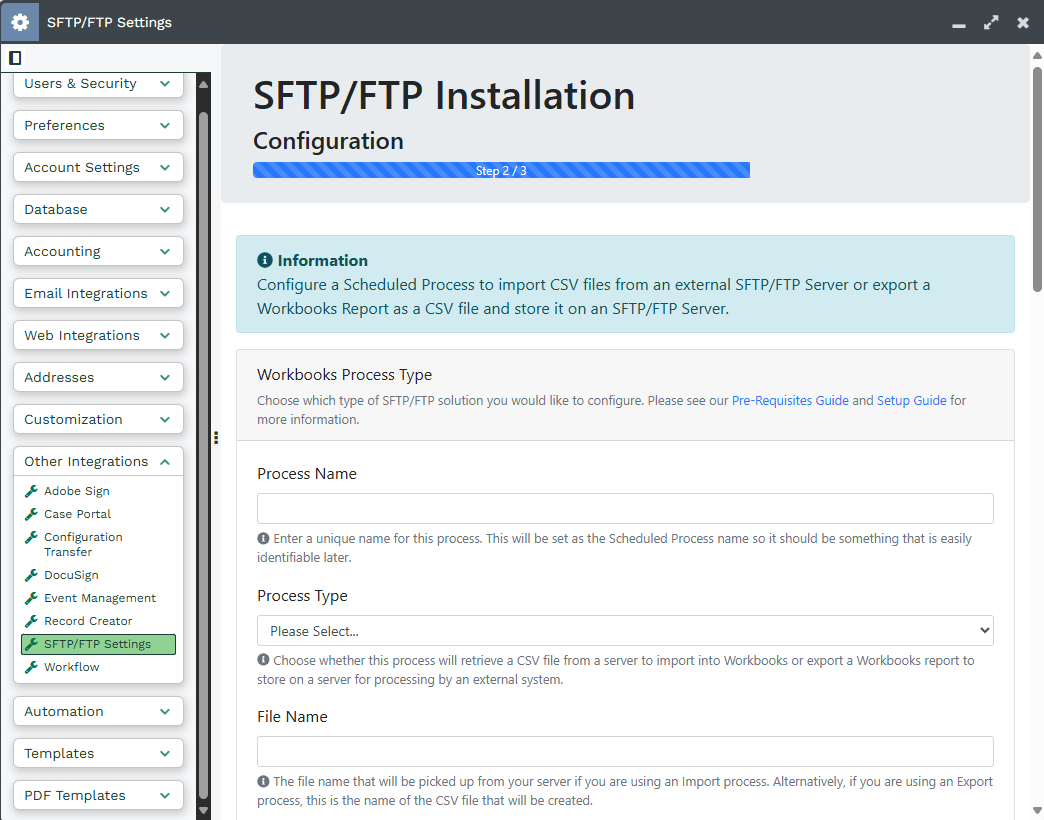Click the wrench icon beside Record Creator
Viewport: 1044px width, 820px height.
pos(31,621)
